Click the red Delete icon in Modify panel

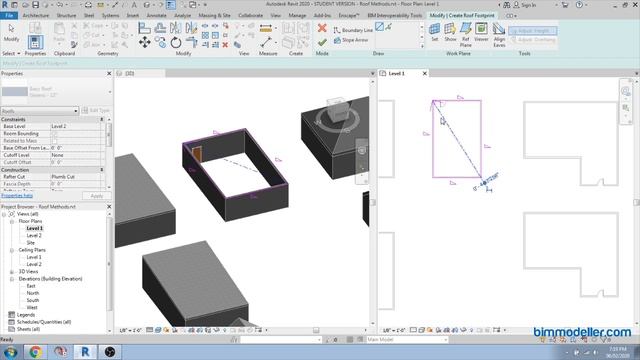click(225, 45)
